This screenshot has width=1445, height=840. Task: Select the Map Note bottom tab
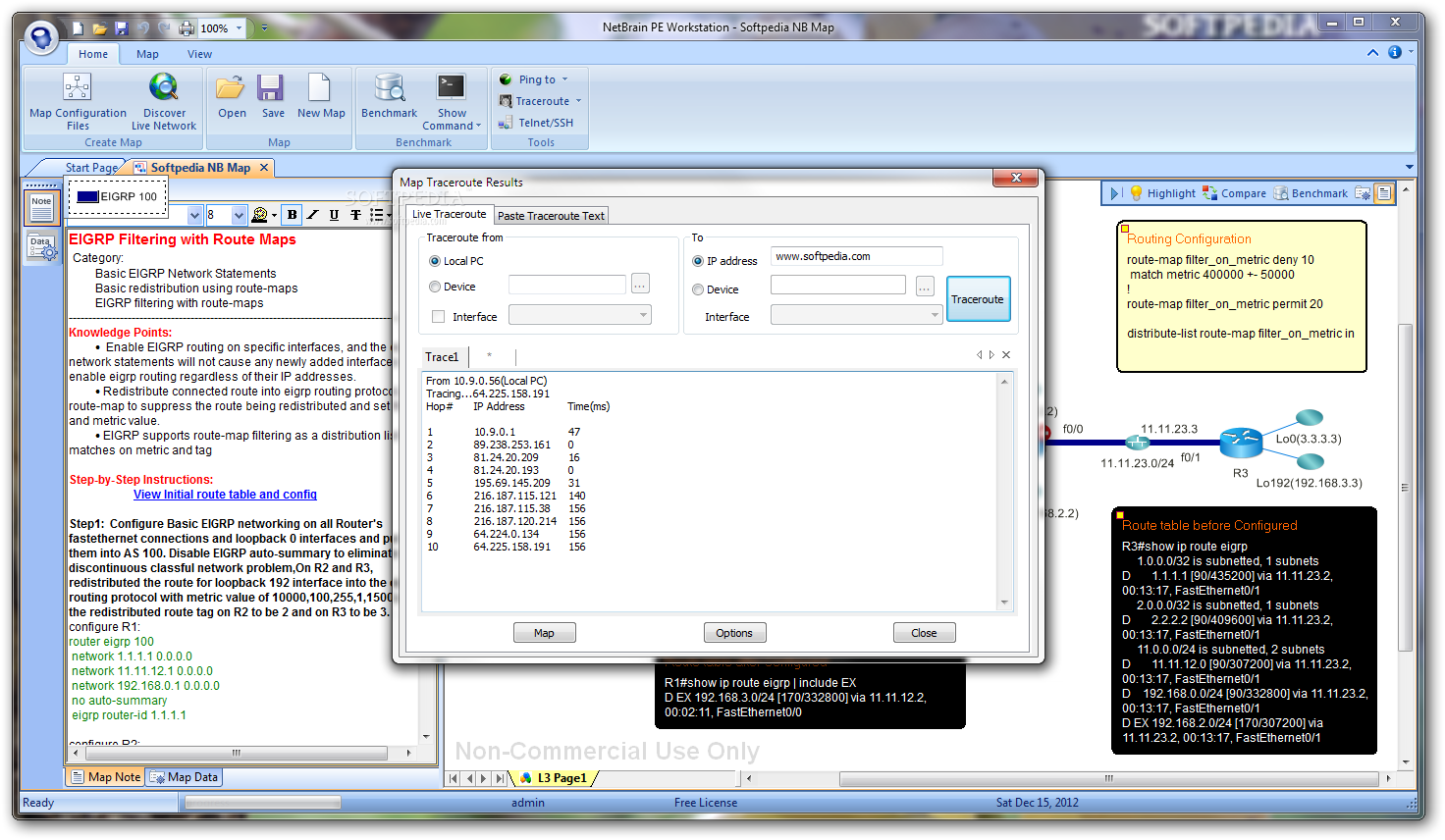(x=106, y=777)
